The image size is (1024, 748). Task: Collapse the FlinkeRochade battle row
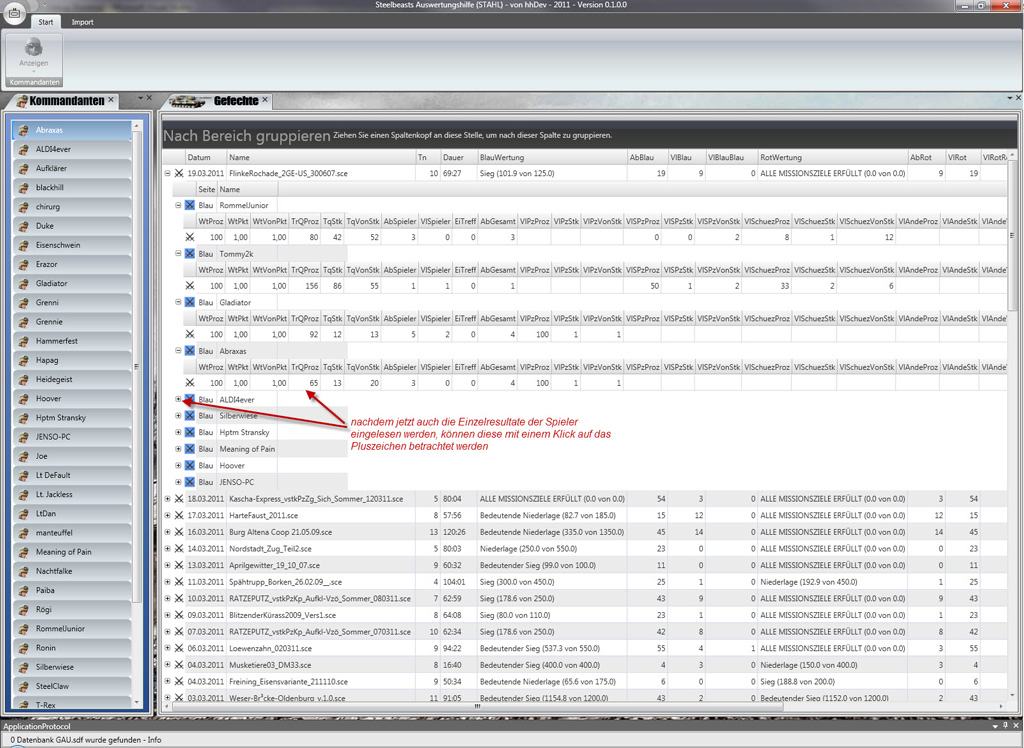point(167,173)
